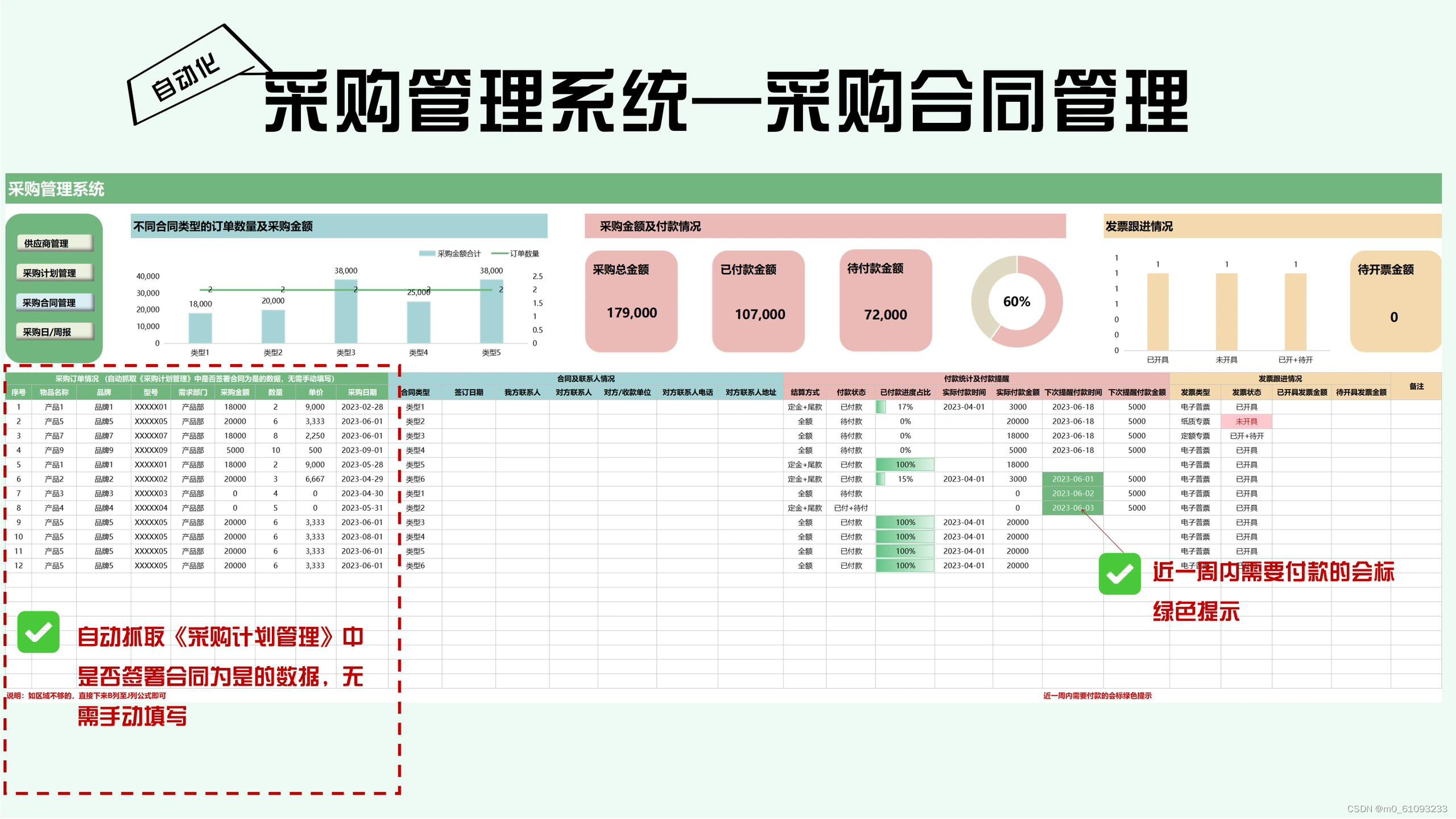Select the 采购合同管理 navigation button
Screen dimensions: 1456x819
coord(54,303)
